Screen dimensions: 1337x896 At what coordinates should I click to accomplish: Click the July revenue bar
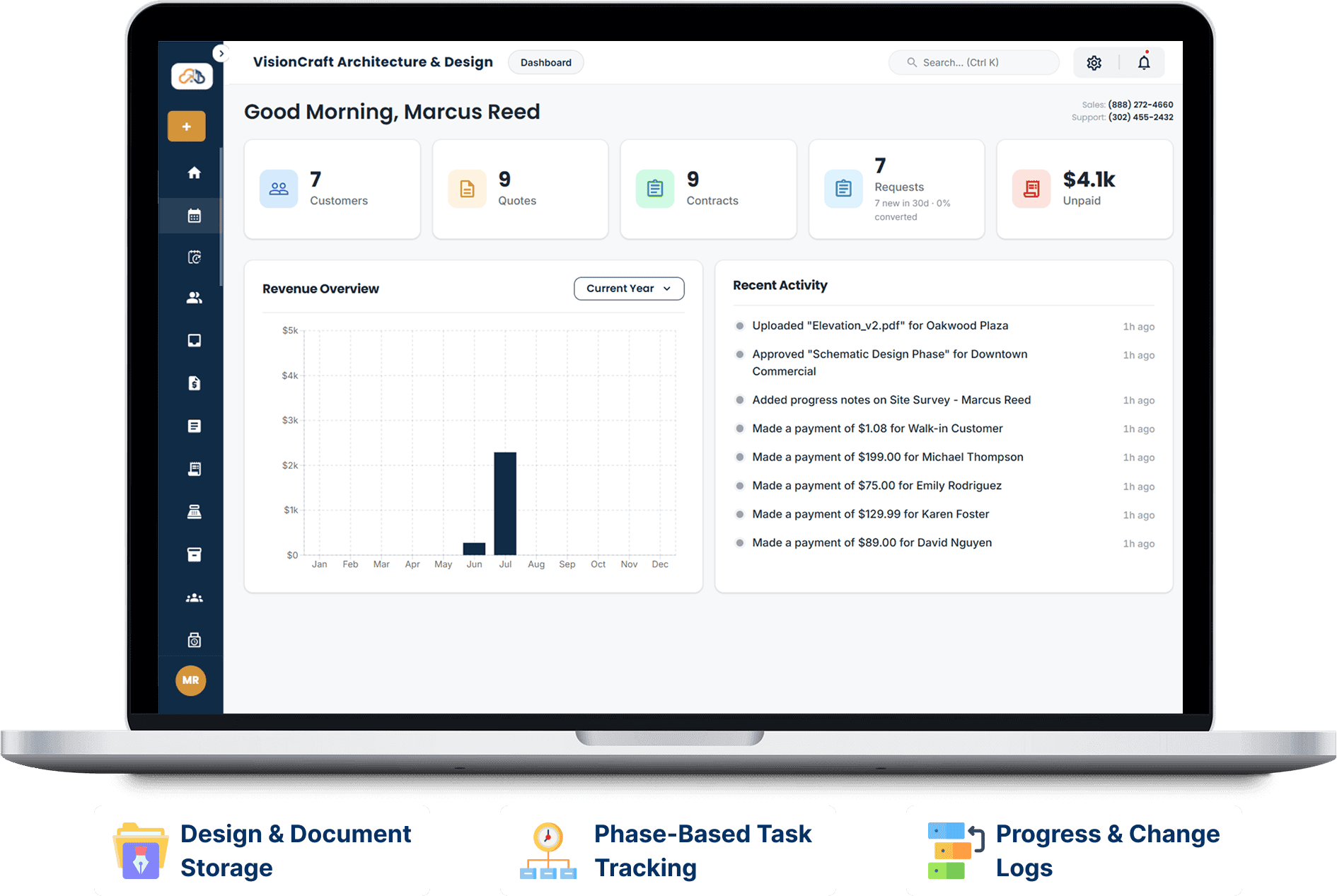(505, 504)
